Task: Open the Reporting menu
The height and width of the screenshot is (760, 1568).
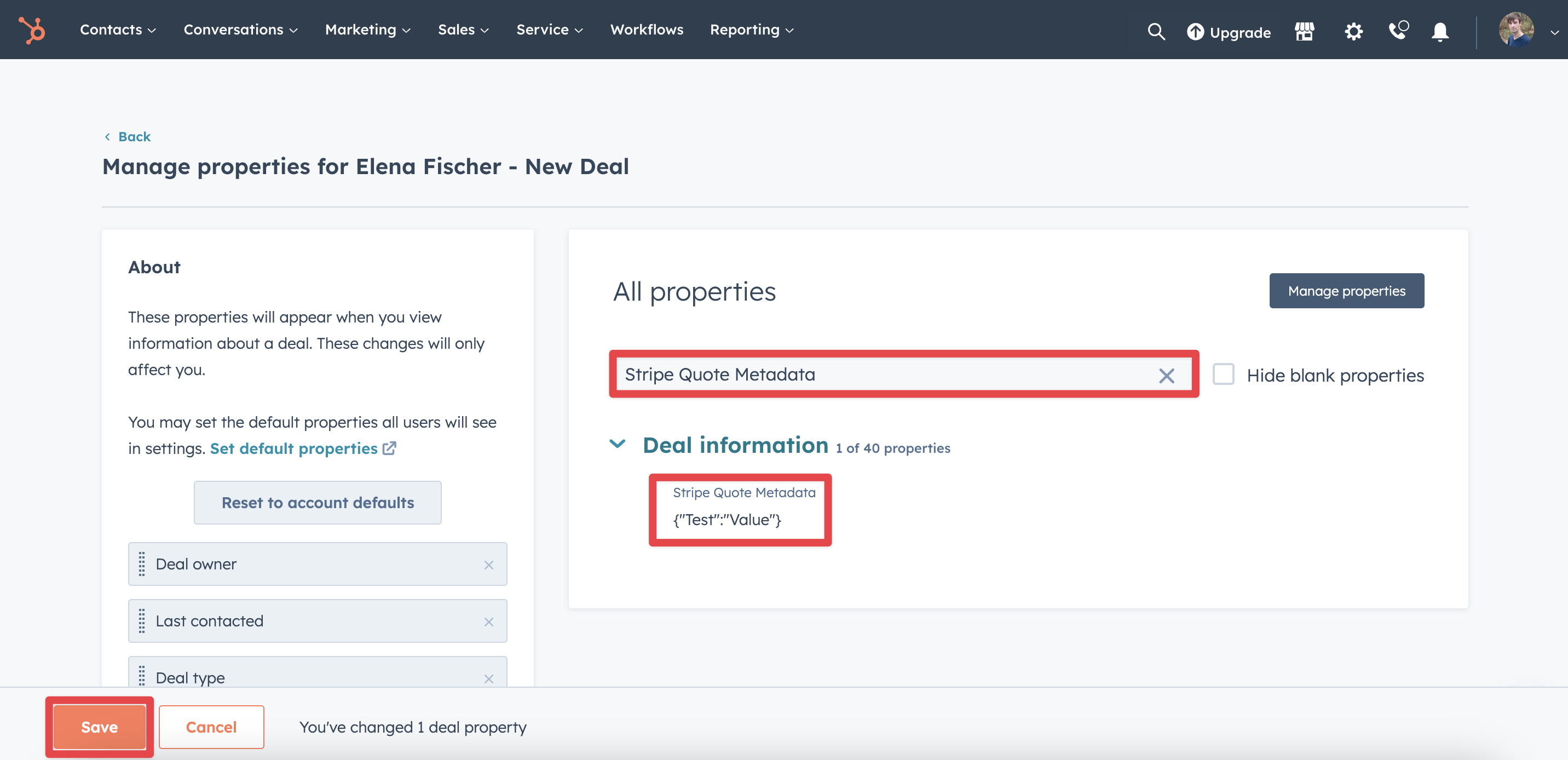Action: tap(752, 29)
